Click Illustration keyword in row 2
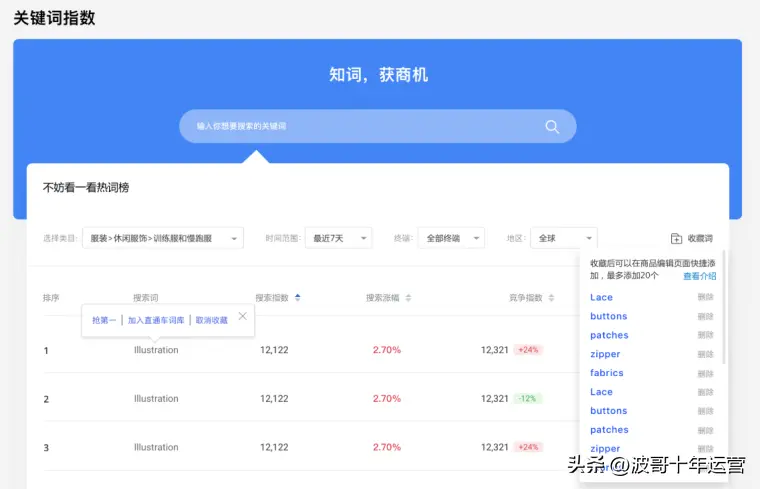 [156, 399]
